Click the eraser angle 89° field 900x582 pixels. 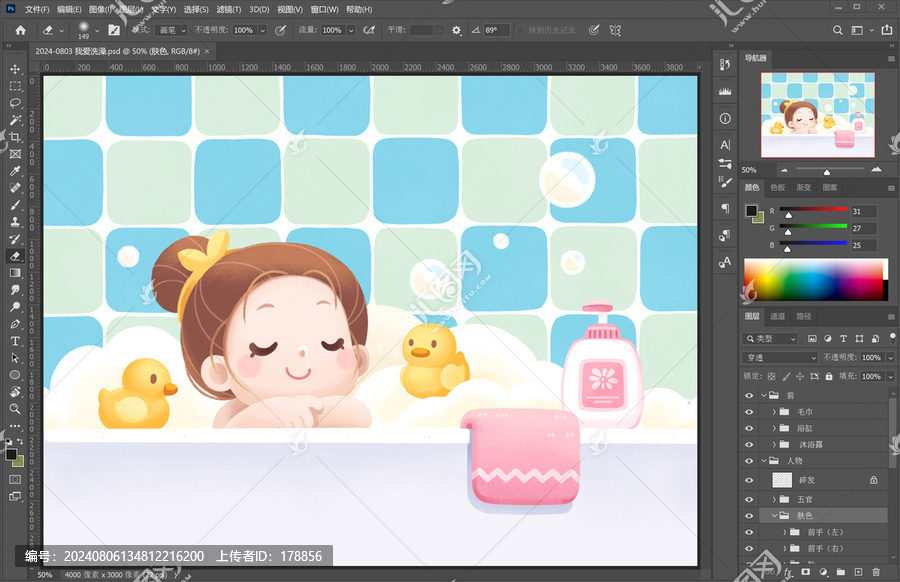point(496,30)
